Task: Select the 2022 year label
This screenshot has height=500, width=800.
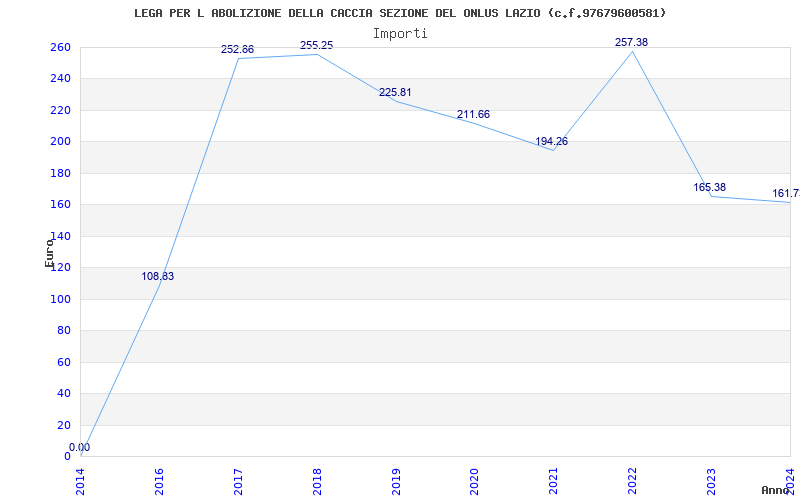Action: [x=632, y=482]
